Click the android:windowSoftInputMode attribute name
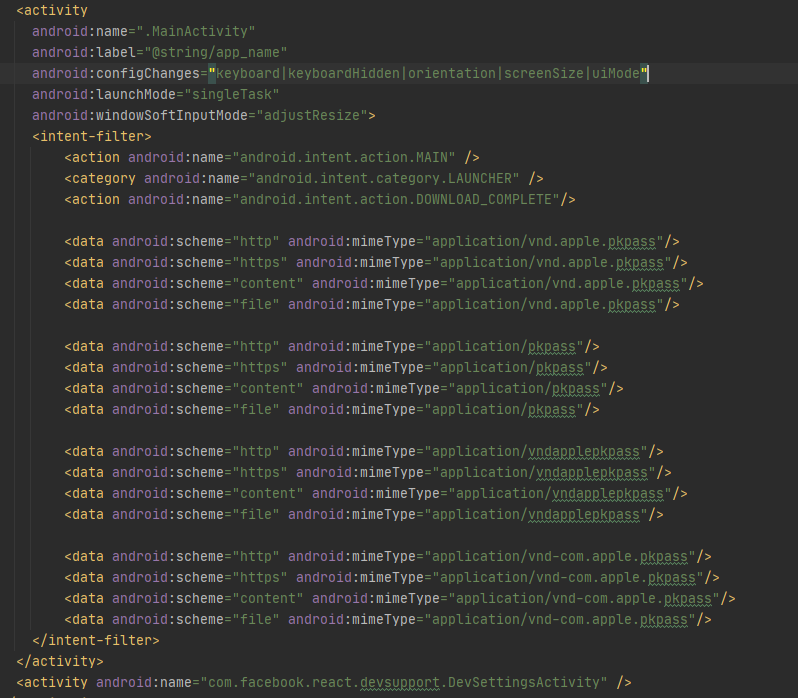The height and width of the screenshot is (698, 798). click(140, 115)
